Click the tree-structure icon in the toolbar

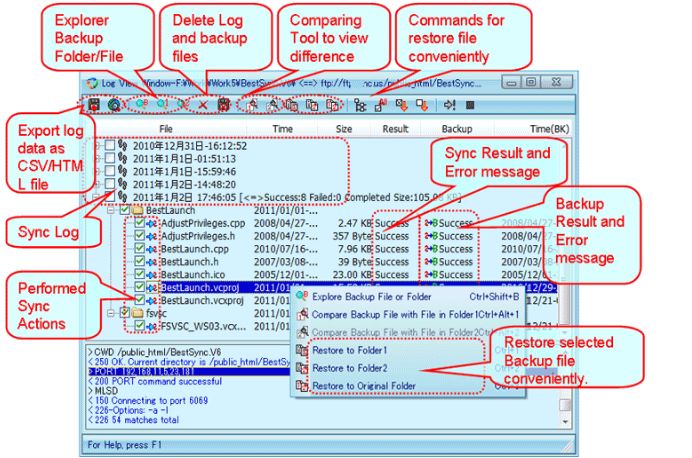point(360,104)
